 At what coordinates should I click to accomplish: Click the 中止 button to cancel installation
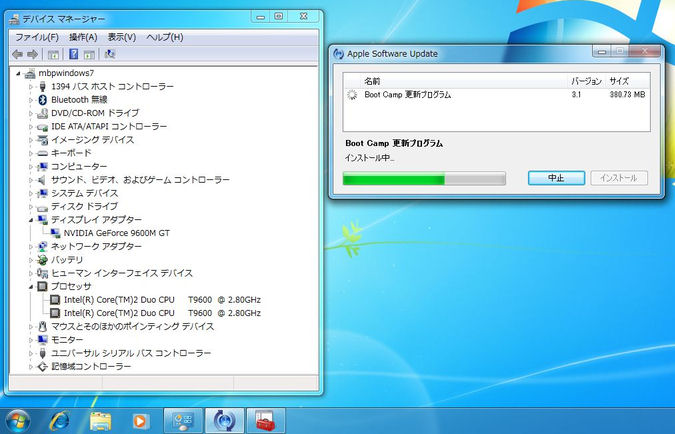coord(556,178)
